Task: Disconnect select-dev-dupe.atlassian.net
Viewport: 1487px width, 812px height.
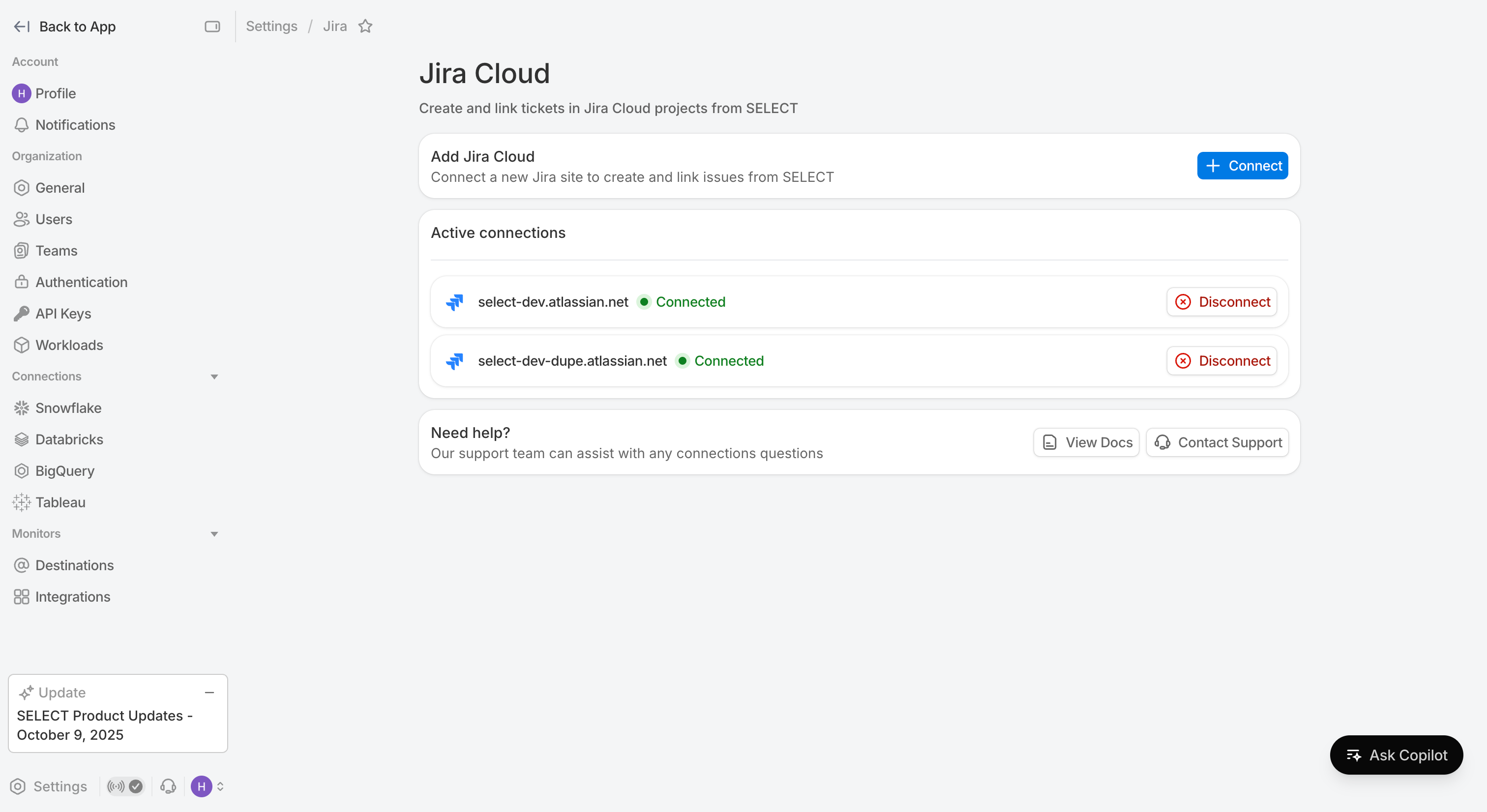Action: point(1221,361)
